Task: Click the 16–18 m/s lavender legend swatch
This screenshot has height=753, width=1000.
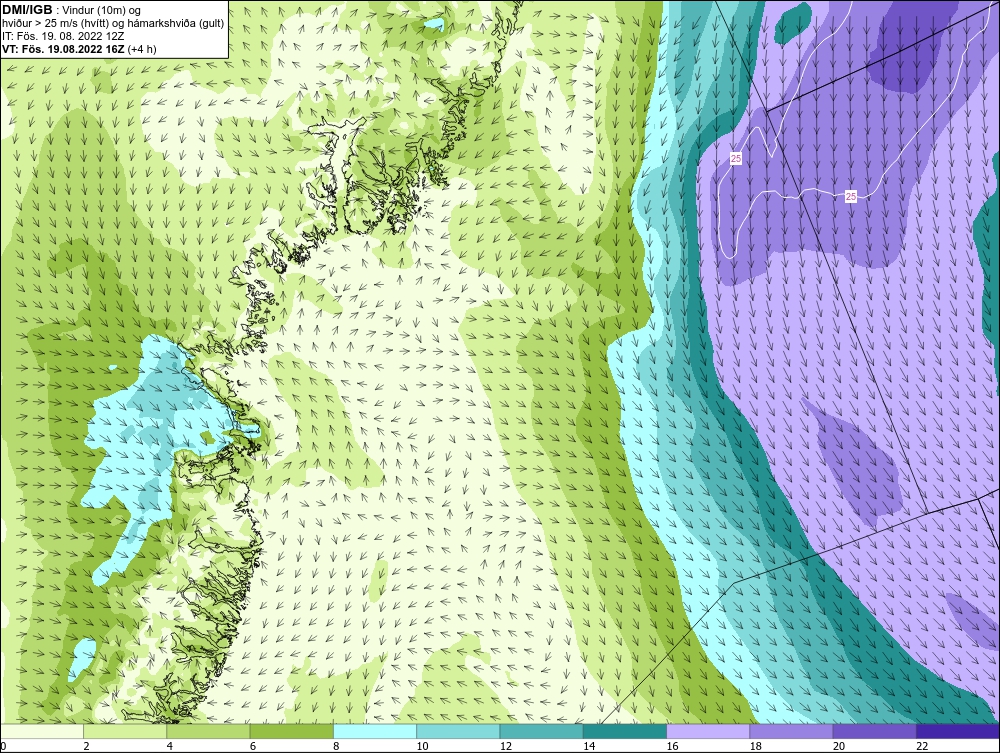Action: coord(708,731)
